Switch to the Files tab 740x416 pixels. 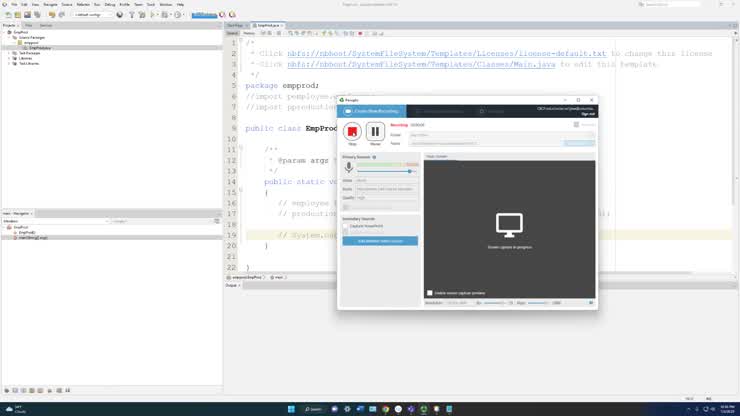[x=29, y=25]
